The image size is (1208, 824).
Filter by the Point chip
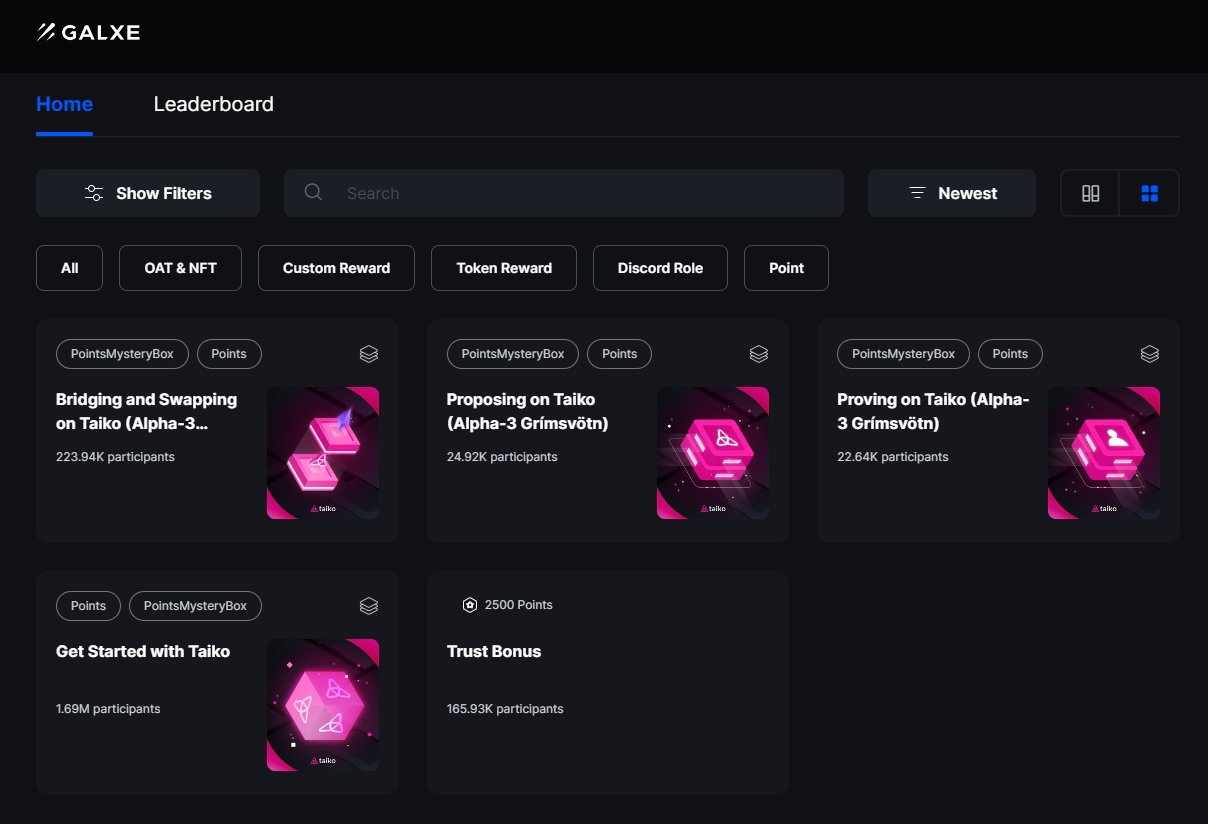[x=786, y=268]
